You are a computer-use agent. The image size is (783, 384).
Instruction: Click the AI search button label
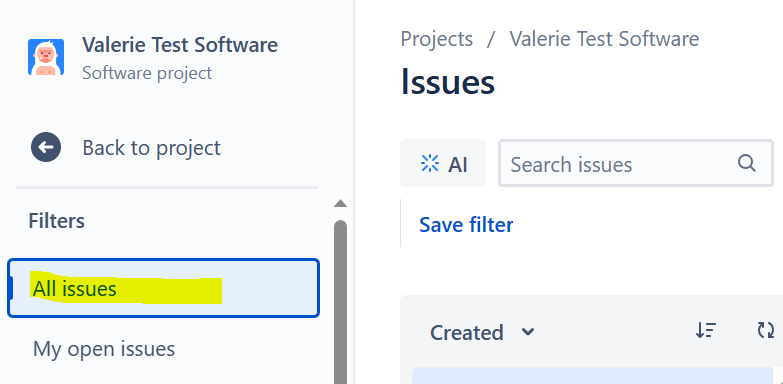tap(457, 164)
